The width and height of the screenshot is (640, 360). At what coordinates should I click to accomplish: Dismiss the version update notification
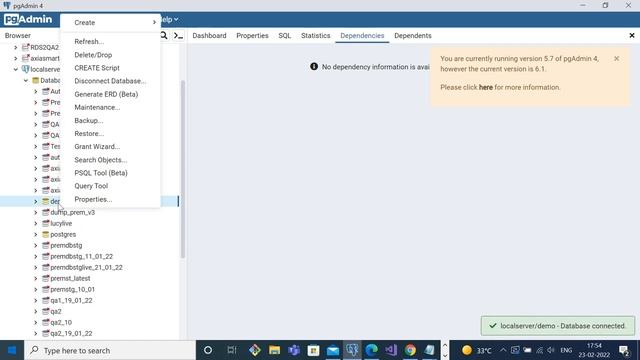point(616,58)
